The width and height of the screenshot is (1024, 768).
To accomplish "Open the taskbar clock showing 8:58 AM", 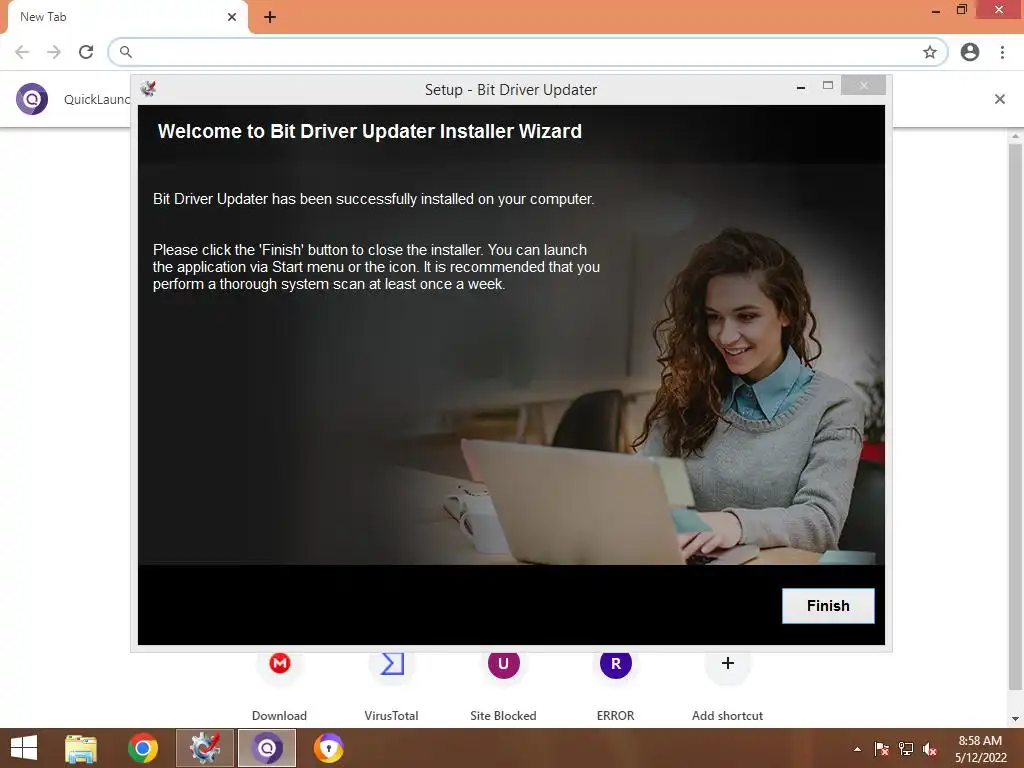I will (980, 749).
